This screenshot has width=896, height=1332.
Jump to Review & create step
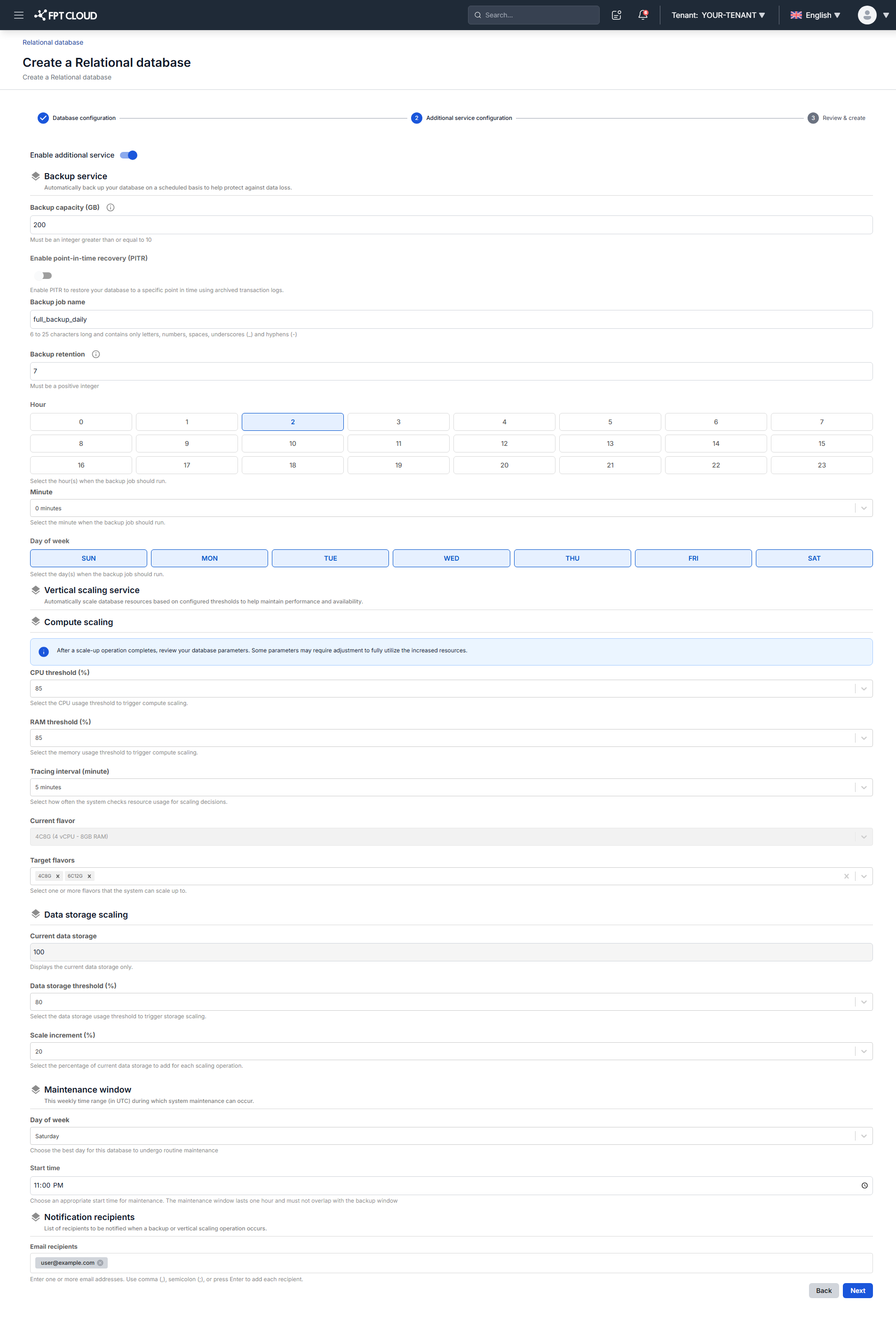pyautogui.click(x=836, y=118)
